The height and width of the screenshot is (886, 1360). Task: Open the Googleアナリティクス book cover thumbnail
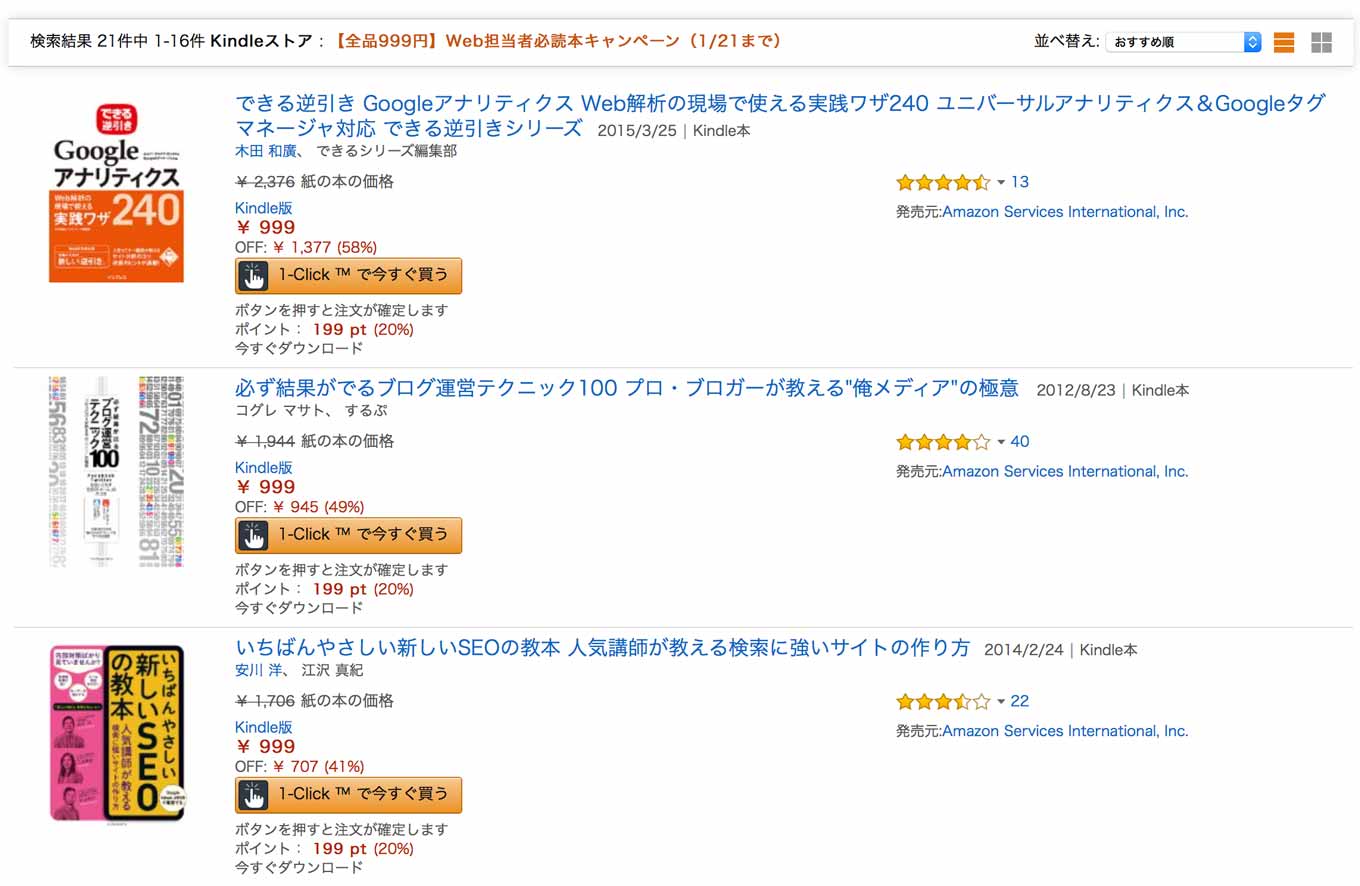point(116,192)
